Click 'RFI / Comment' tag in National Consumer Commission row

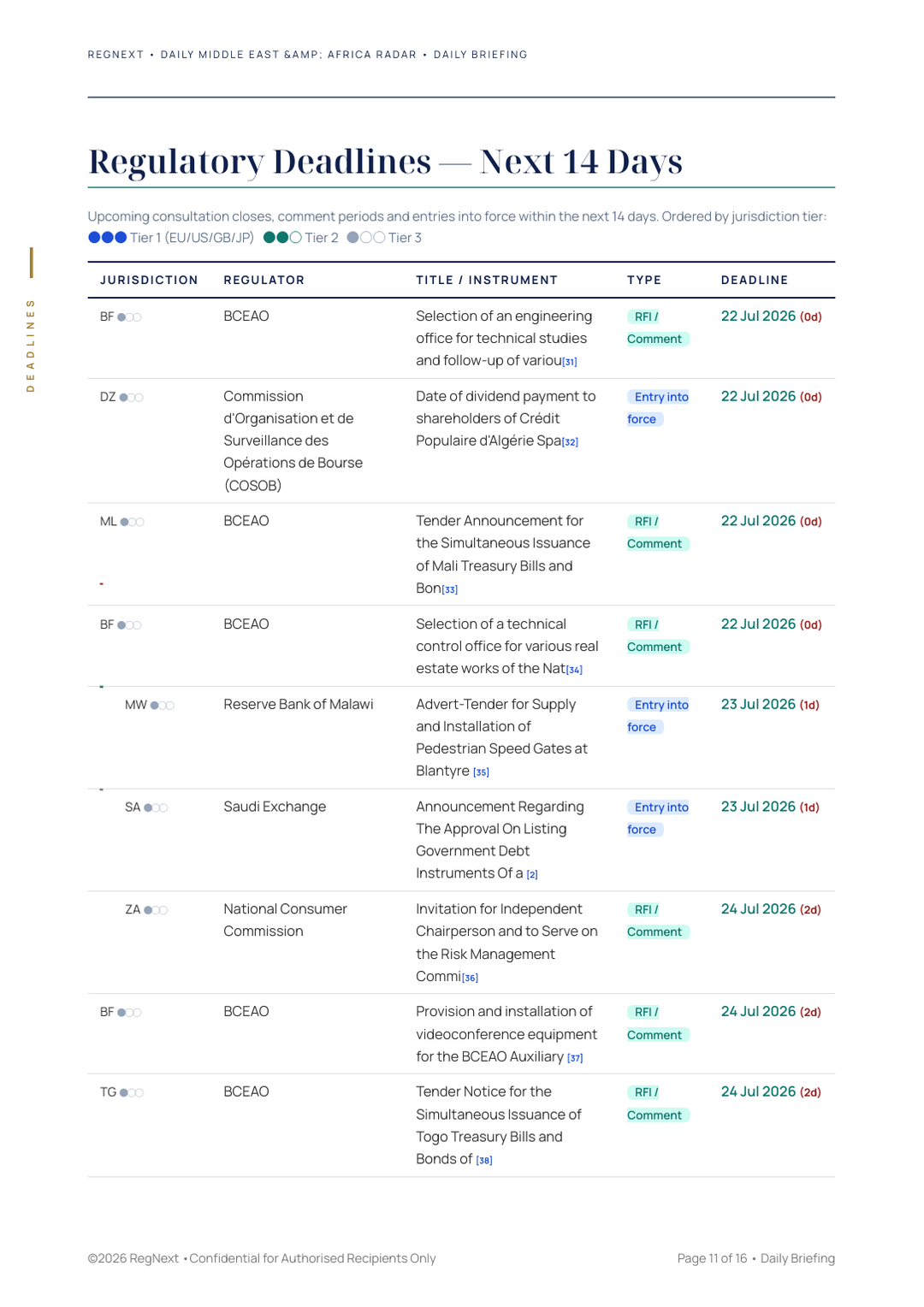tap(658, 921)
